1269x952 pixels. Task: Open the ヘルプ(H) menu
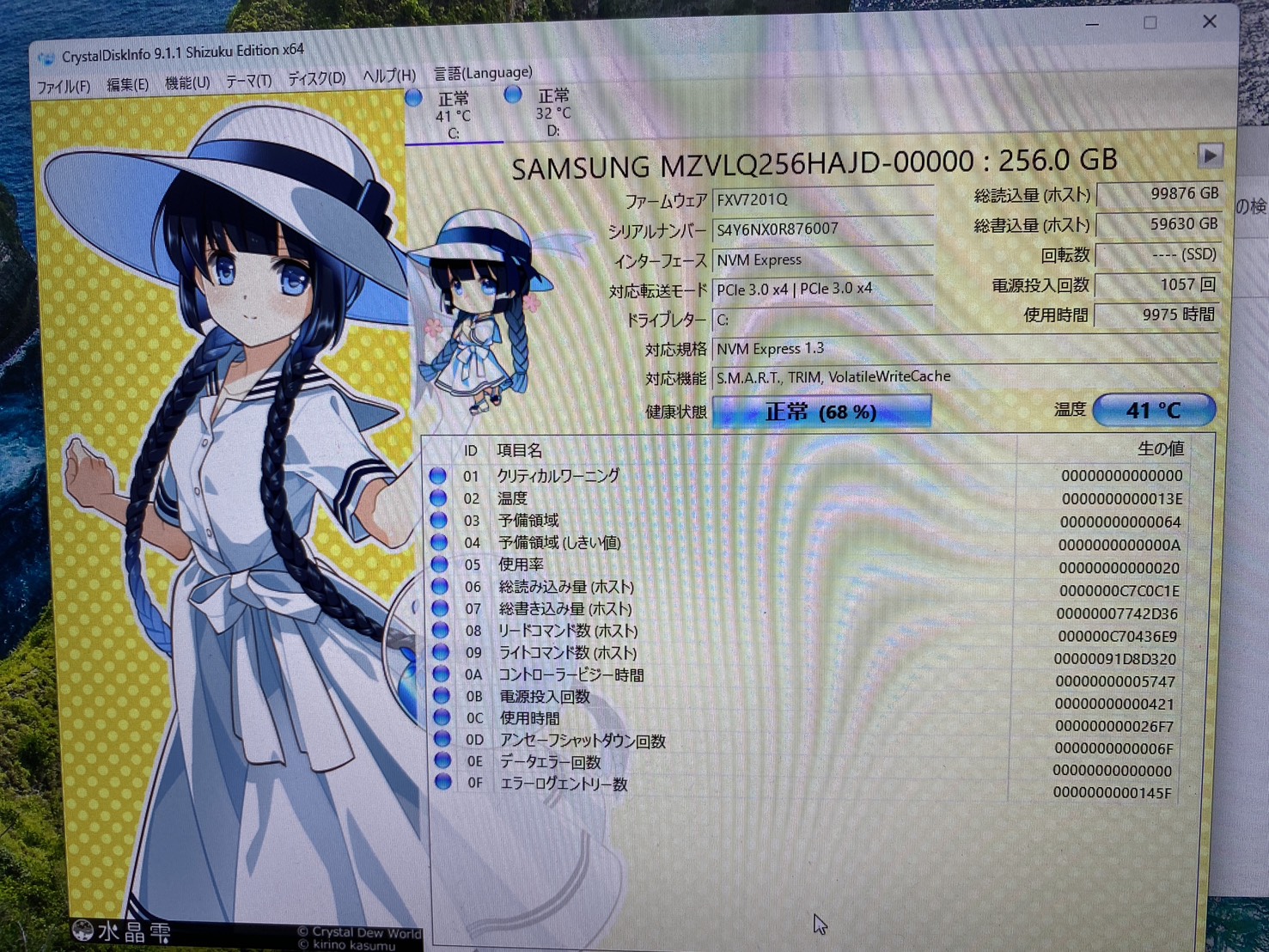click(388, 76)
